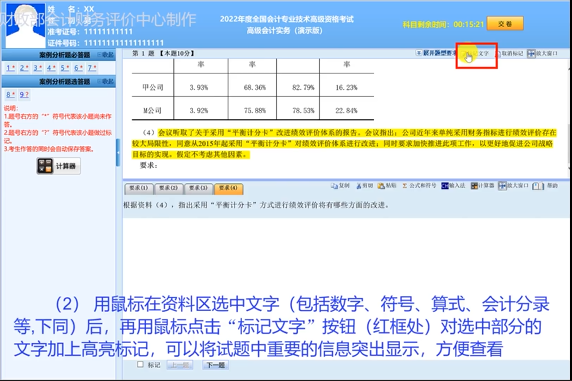This screenshot has height=381, width=572.
Task: Collapse the left sidebar with the arrow handle
Action: coord(118,153)
